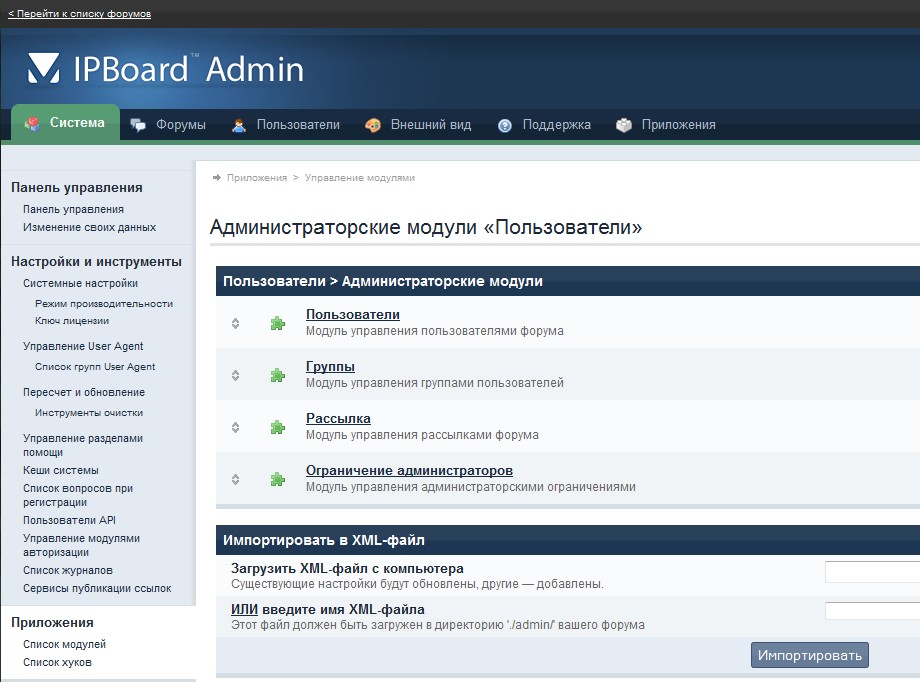The image size is (920, 682).
Task: Follow the Перейти к списку форумов link
Action: [79, 13]
